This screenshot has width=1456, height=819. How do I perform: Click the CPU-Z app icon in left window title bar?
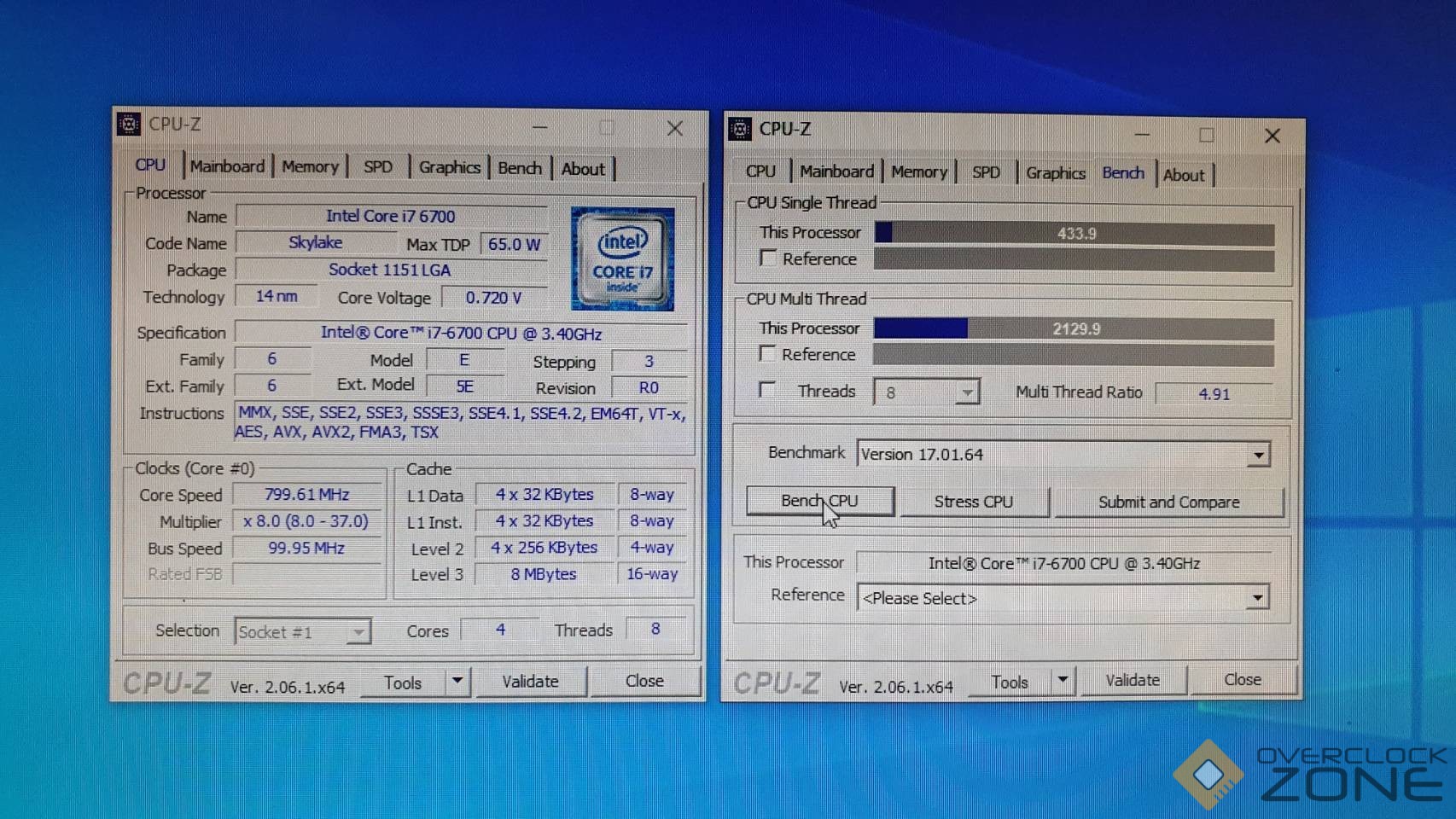(129, 125)
